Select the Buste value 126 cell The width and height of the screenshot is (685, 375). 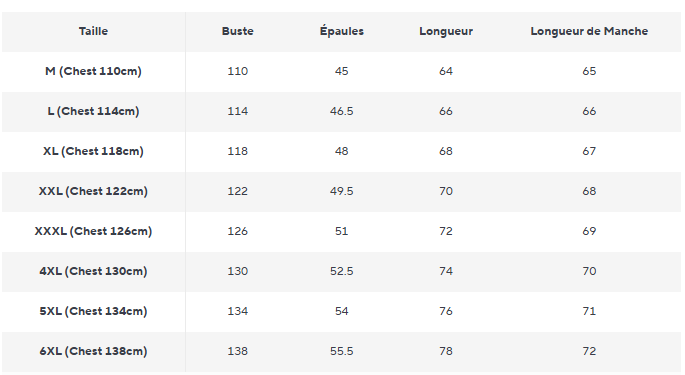click(238, 231)
